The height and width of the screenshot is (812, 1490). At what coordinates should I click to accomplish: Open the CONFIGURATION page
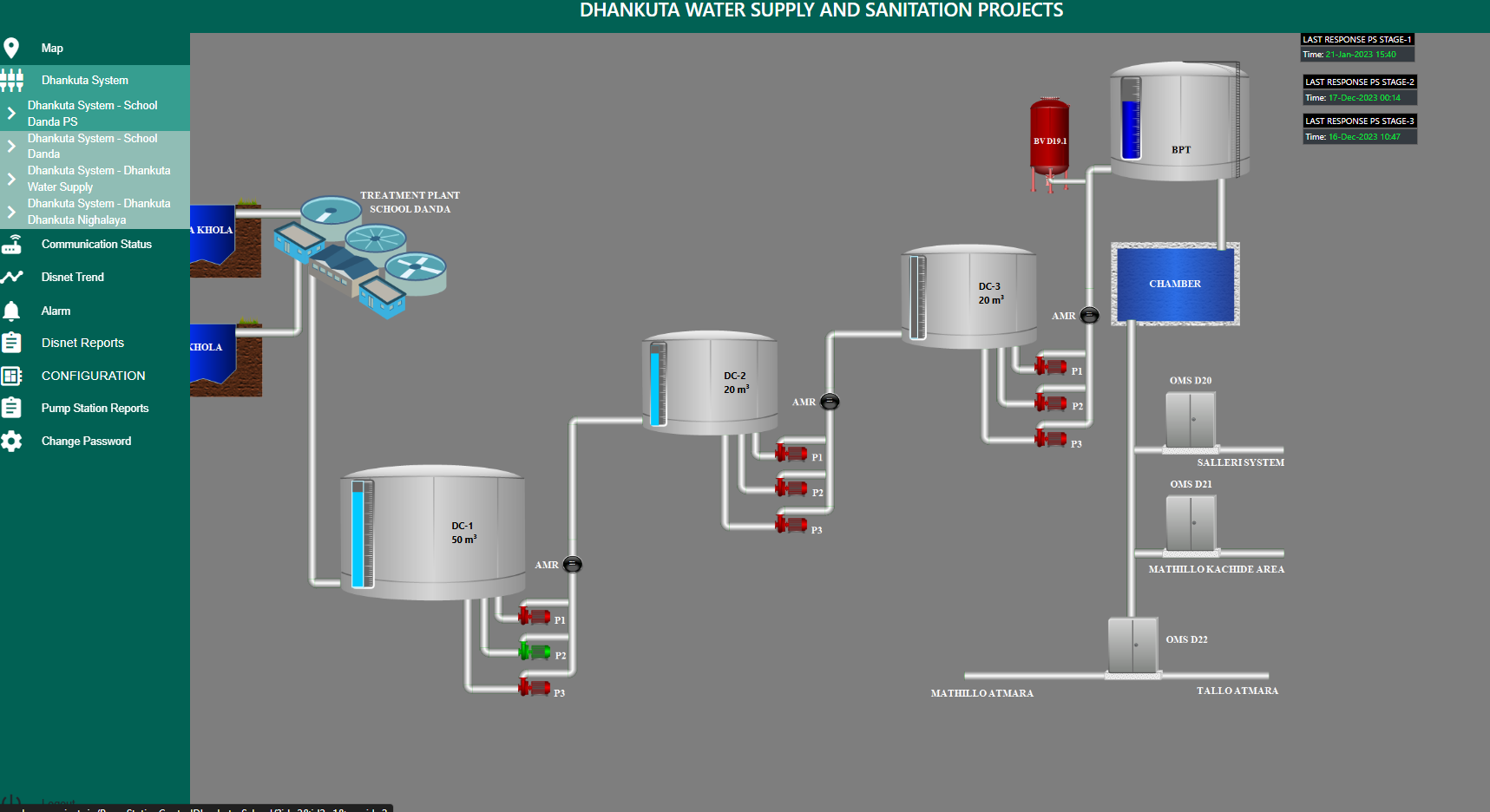point(93,376)
